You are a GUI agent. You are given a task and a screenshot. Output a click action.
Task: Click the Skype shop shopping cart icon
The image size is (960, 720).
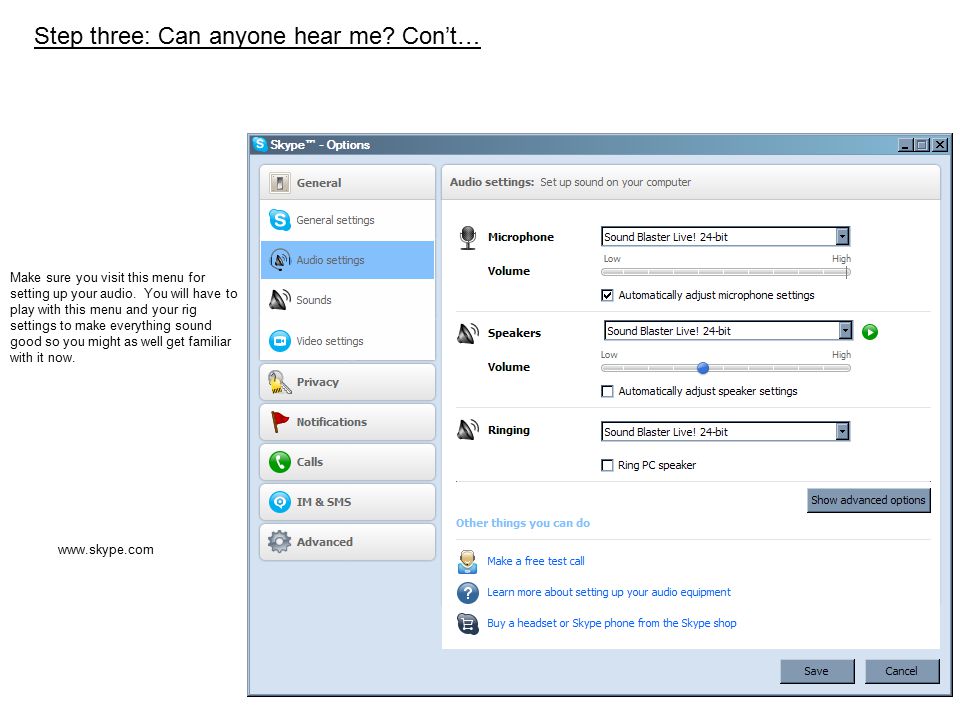click(468, 624)
